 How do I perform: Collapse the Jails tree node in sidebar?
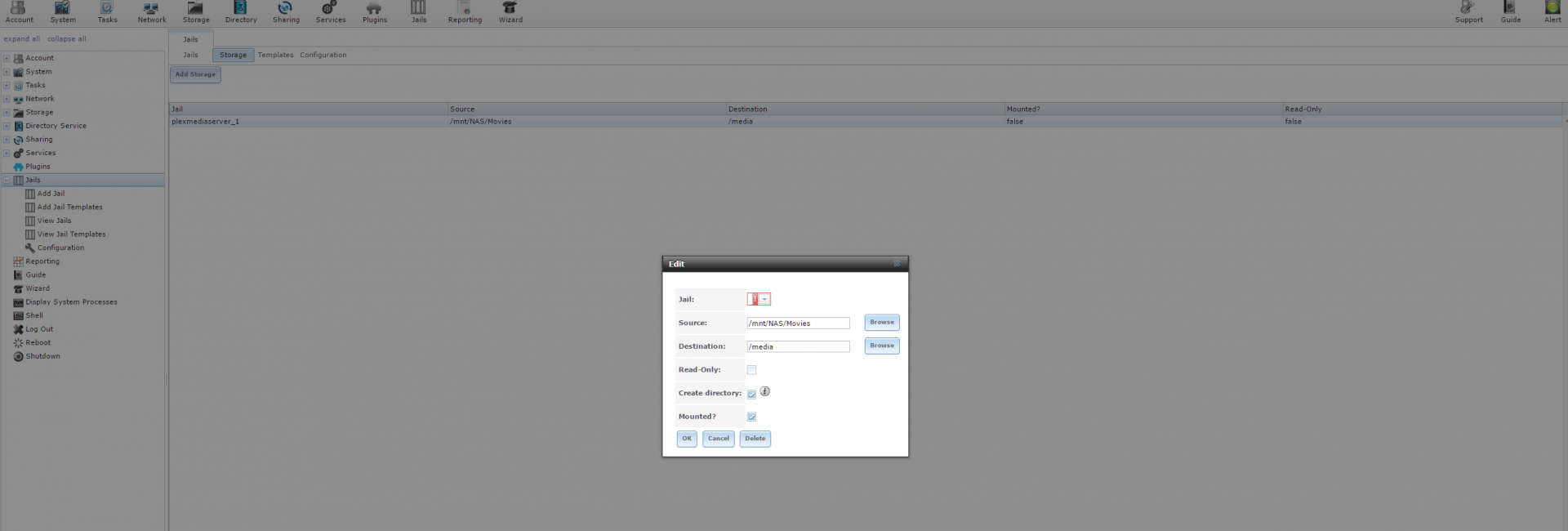7,181
